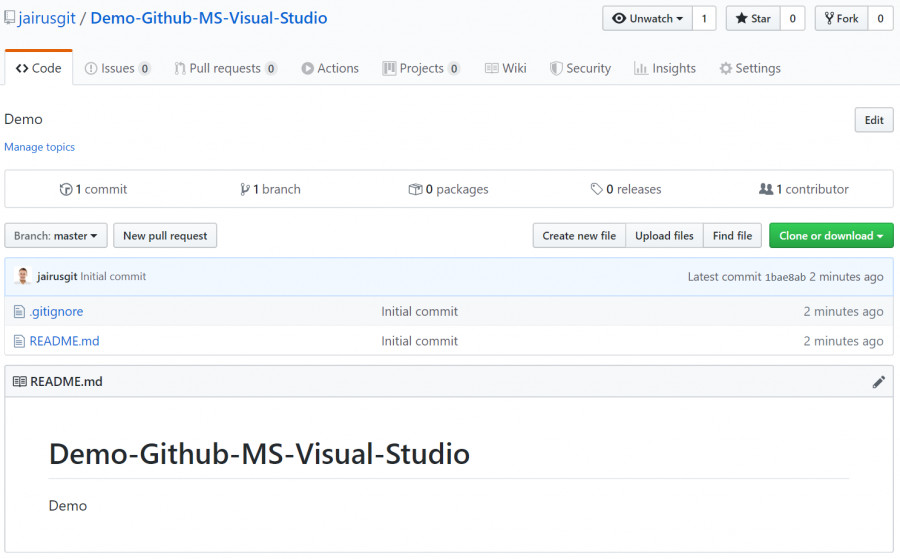This screenshot has height=559, width=900.
Task: View the 1 commit history
Action: pos(94,189)
